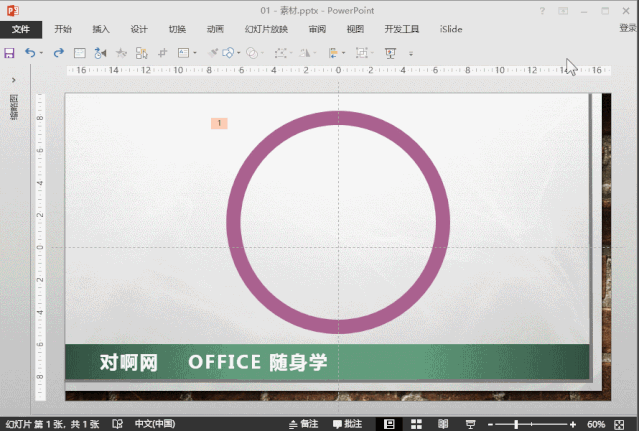Click the group objects icon
639x431 pixels.
361,53
